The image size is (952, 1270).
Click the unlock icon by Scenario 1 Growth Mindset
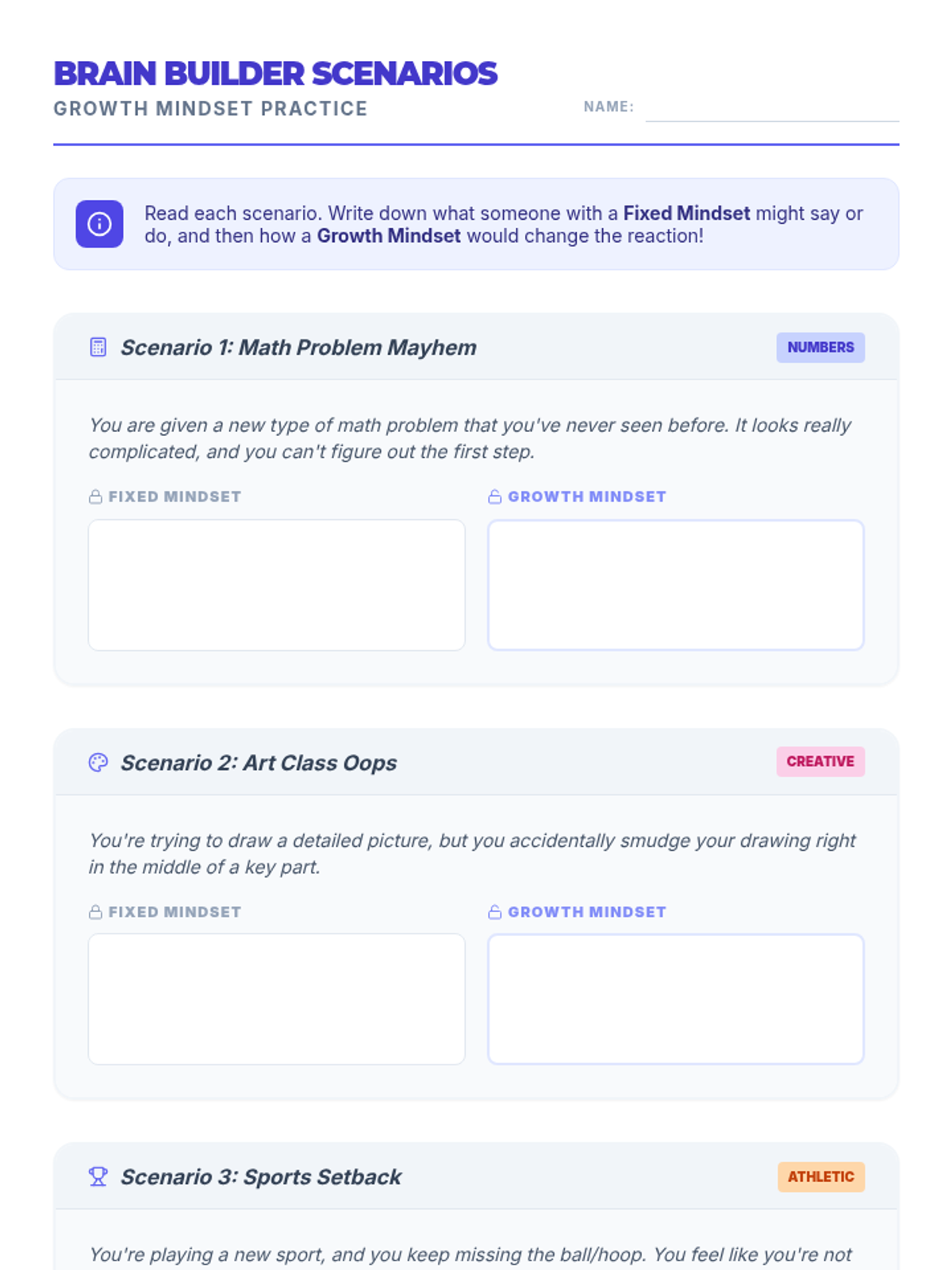tap(494, 497)
